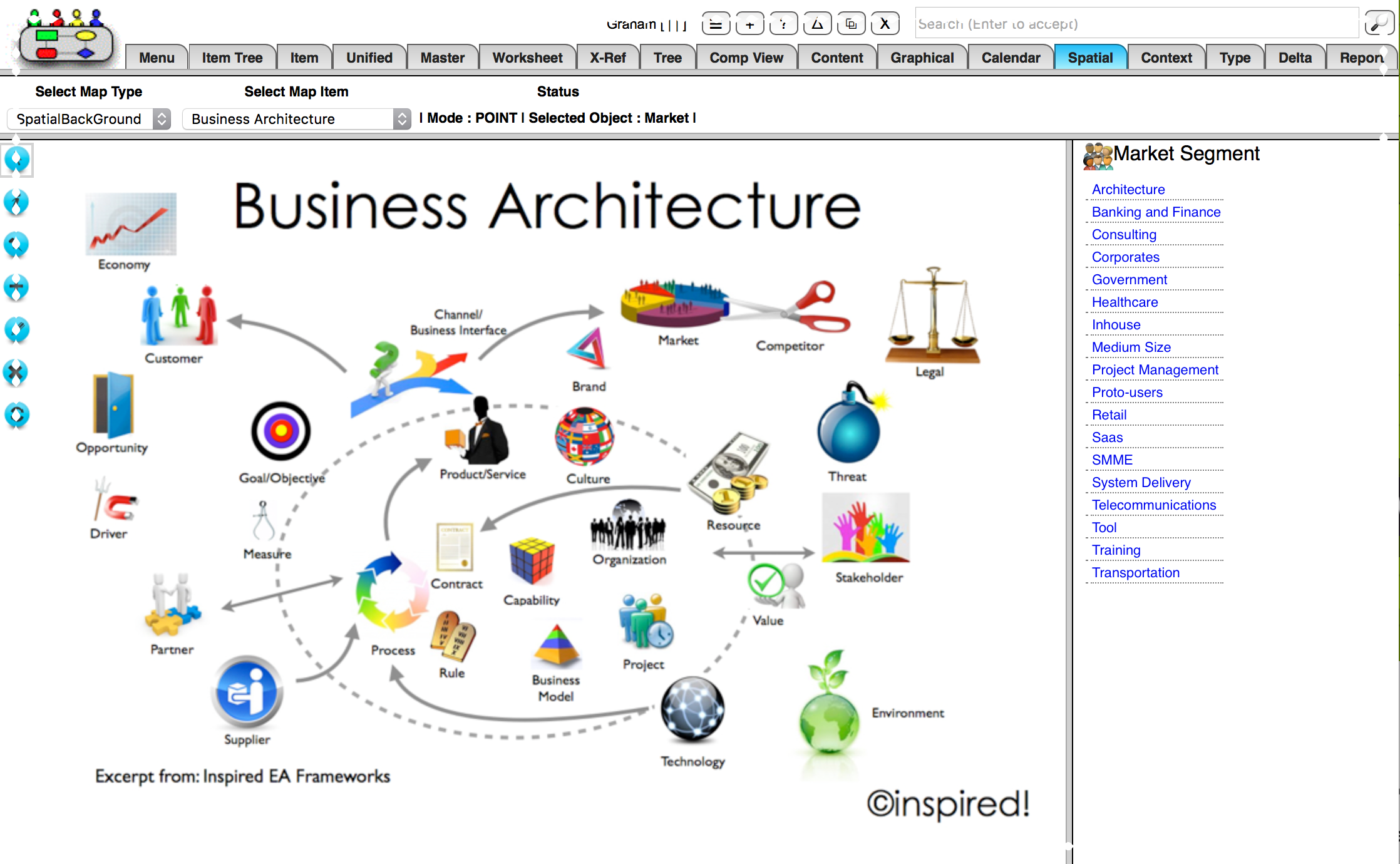Open the Worksheet tab
The width and height of the screenshot is (1400, 864).
(527, 58)
